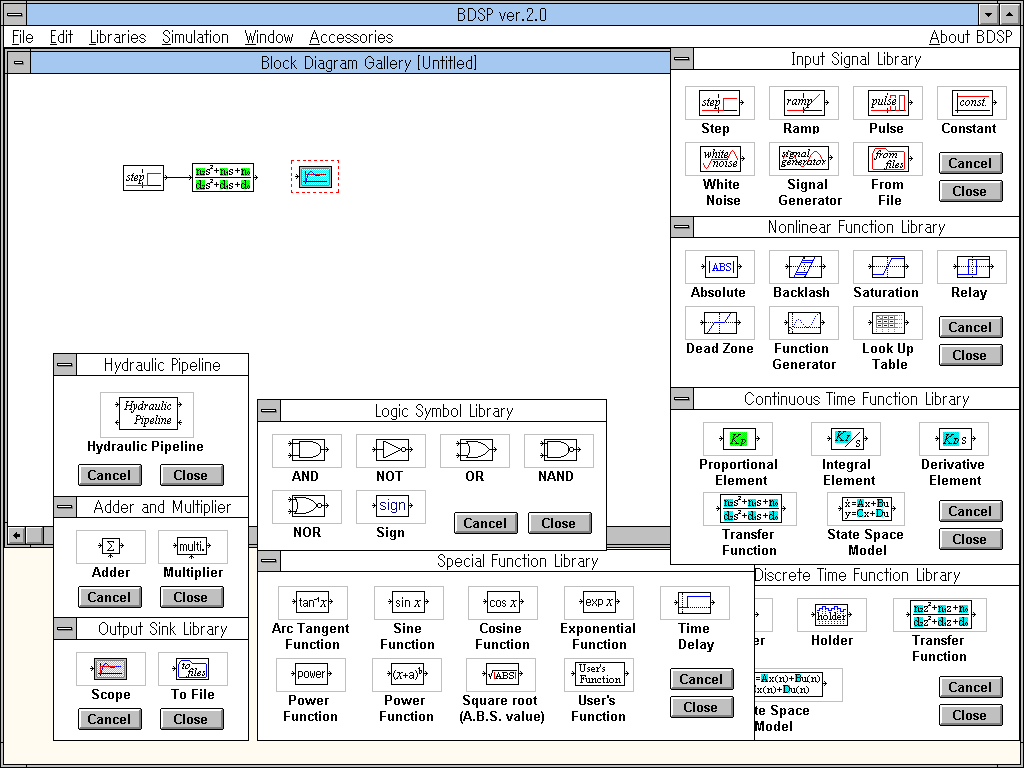Viewport: 1024px width, 768px height.
Task: Choose the Saturation nonlinear block icon
Action: point(888,267)
